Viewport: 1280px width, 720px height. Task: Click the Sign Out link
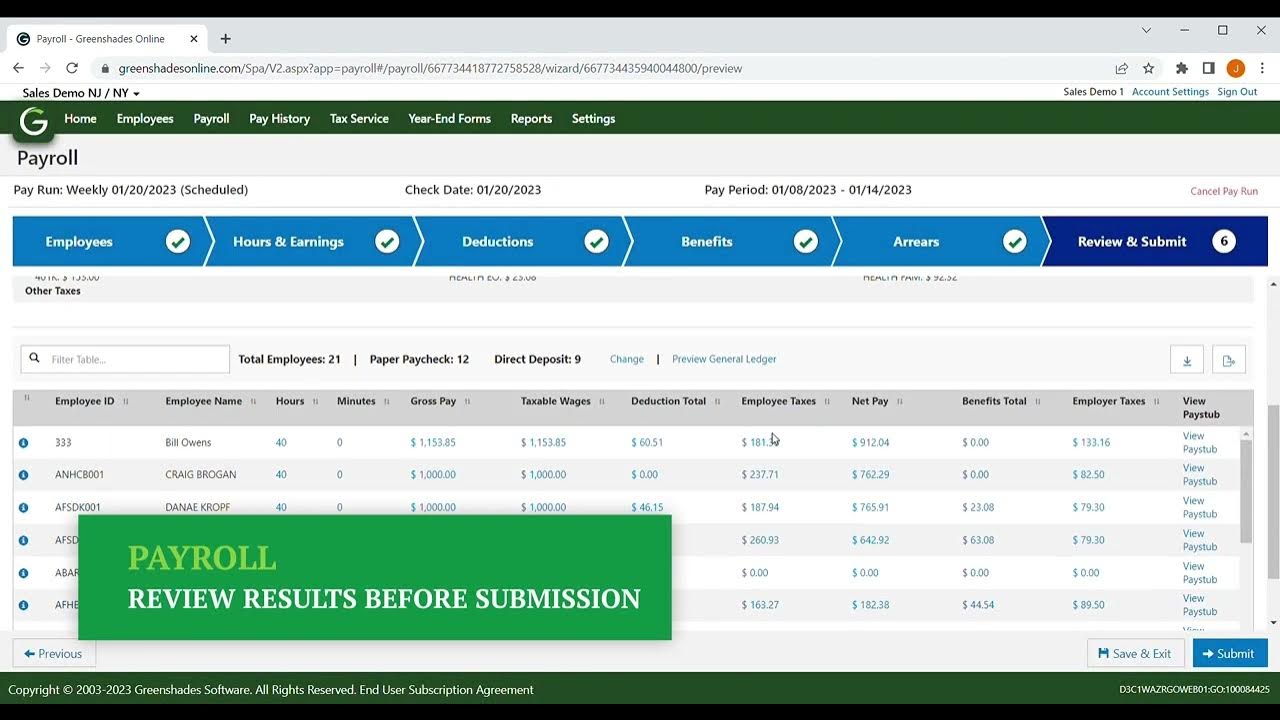(1237, 92)
